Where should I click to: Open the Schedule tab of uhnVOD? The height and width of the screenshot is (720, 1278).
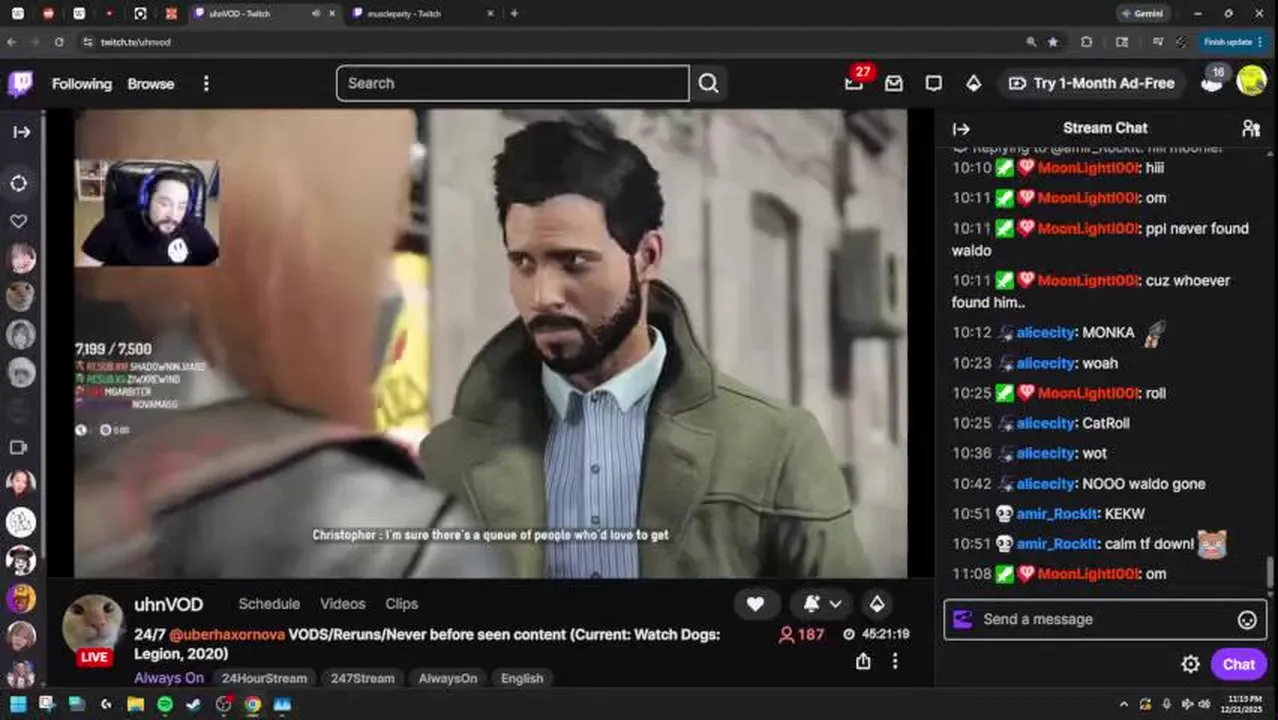[x=269, y=604]
